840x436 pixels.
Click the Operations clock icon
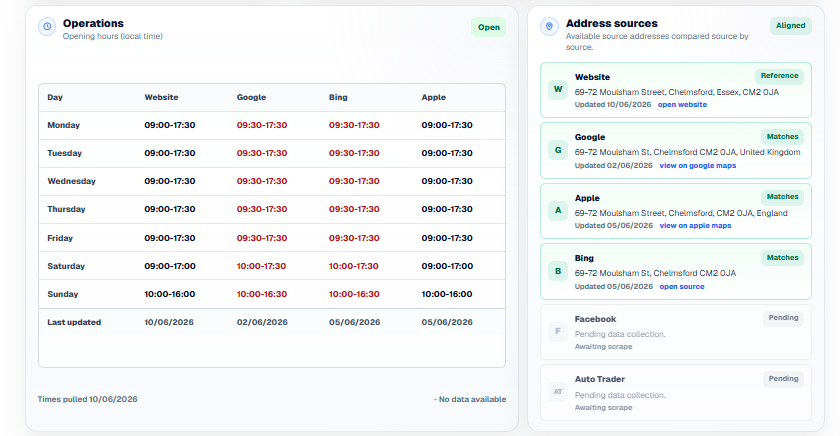[x=47, y=26]
